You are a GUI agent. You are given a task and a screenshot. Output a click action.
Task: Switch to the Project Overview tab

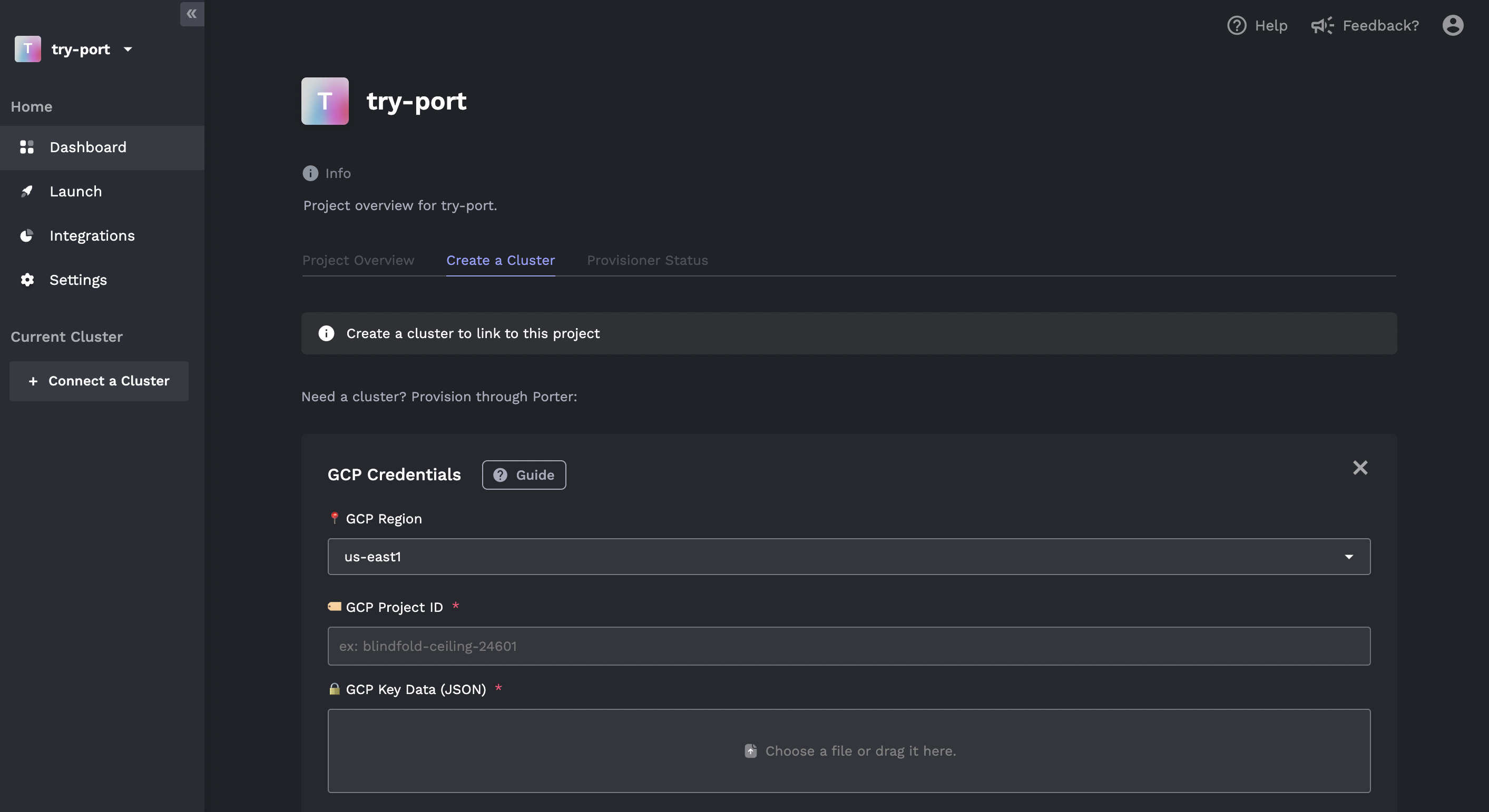(358, 261)
